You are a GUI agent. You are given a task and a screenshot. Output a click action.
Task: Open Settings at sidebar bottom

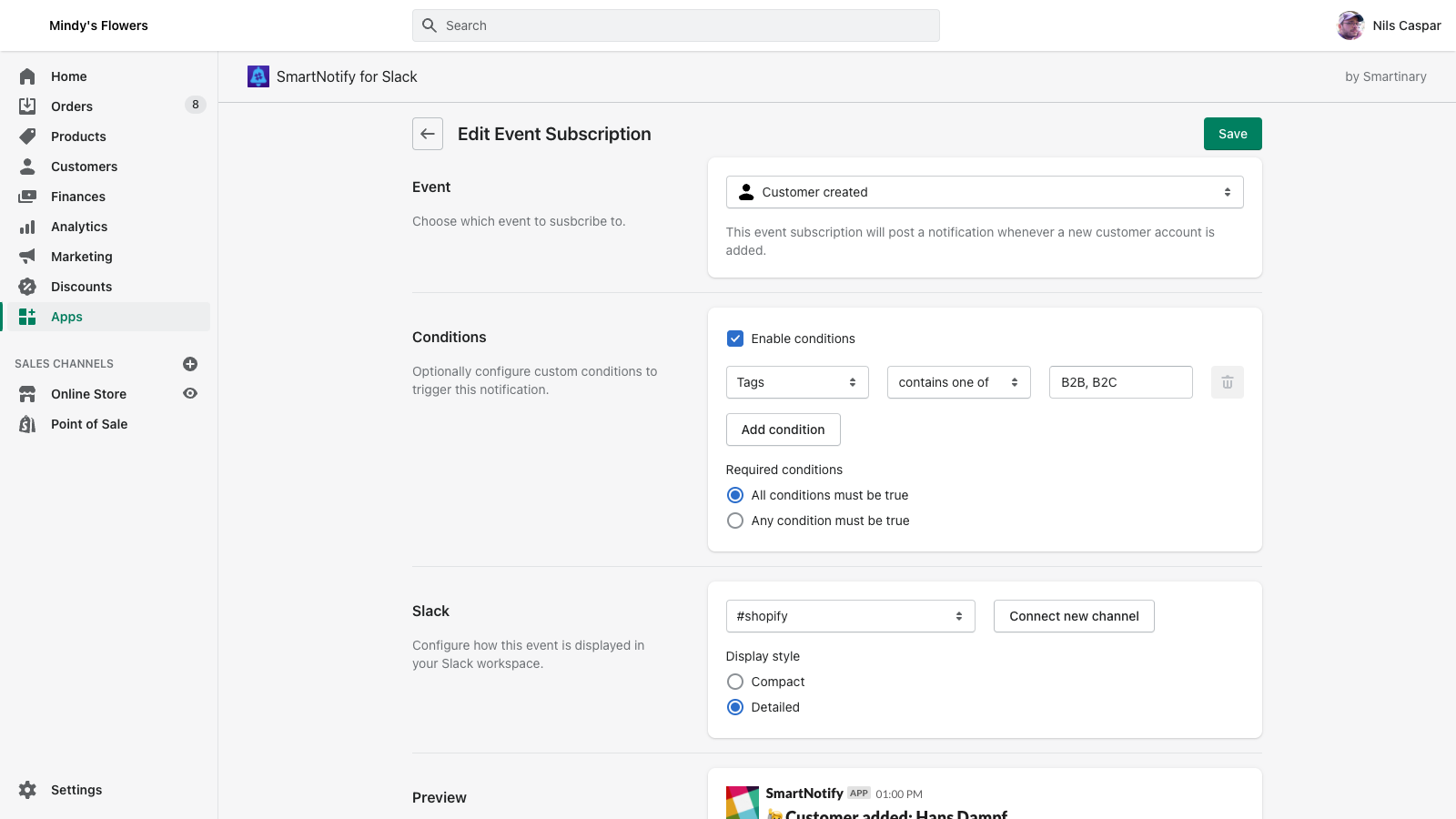(76, 790)
